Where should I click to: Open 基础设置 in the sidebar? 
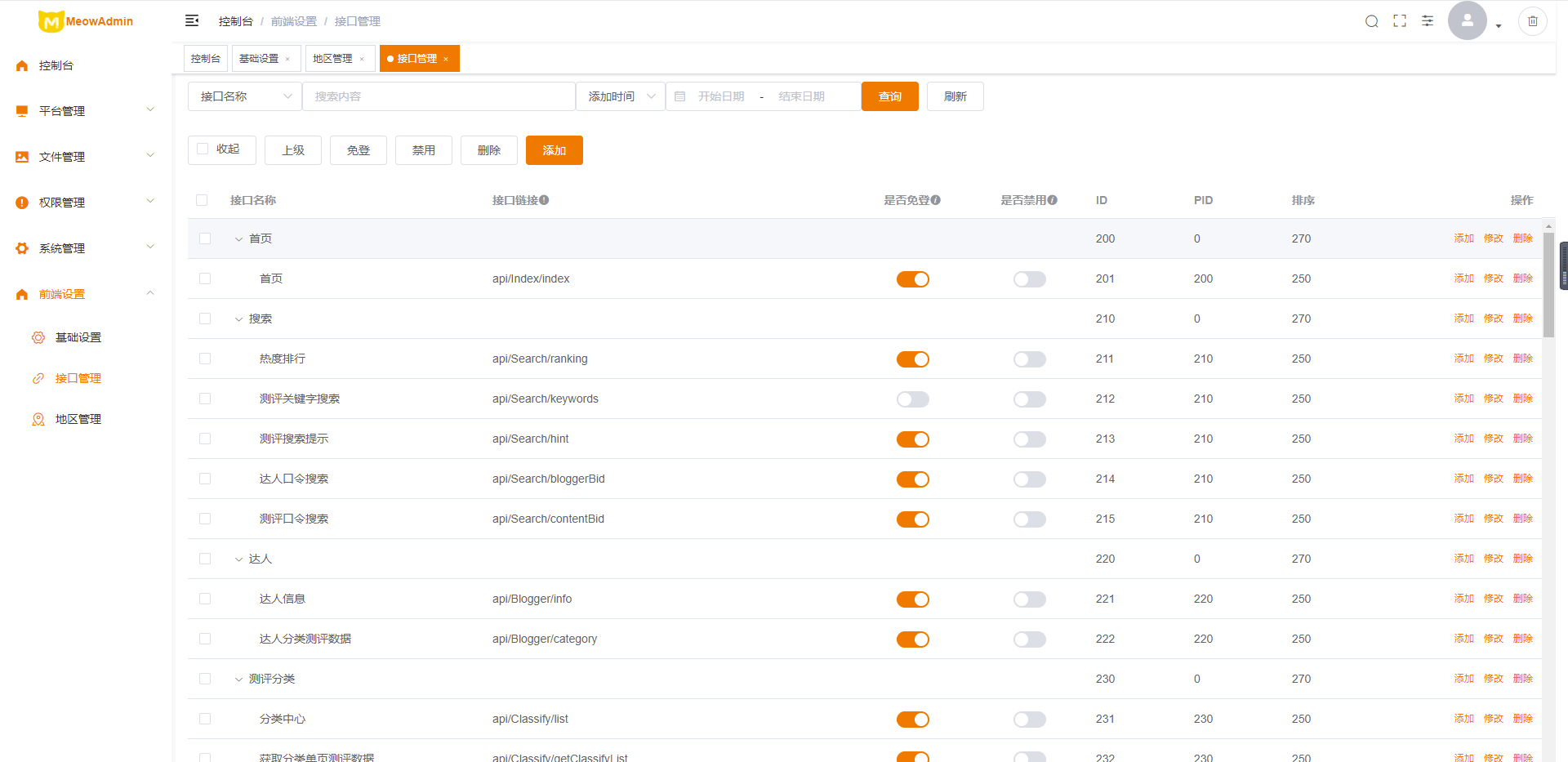78,337
